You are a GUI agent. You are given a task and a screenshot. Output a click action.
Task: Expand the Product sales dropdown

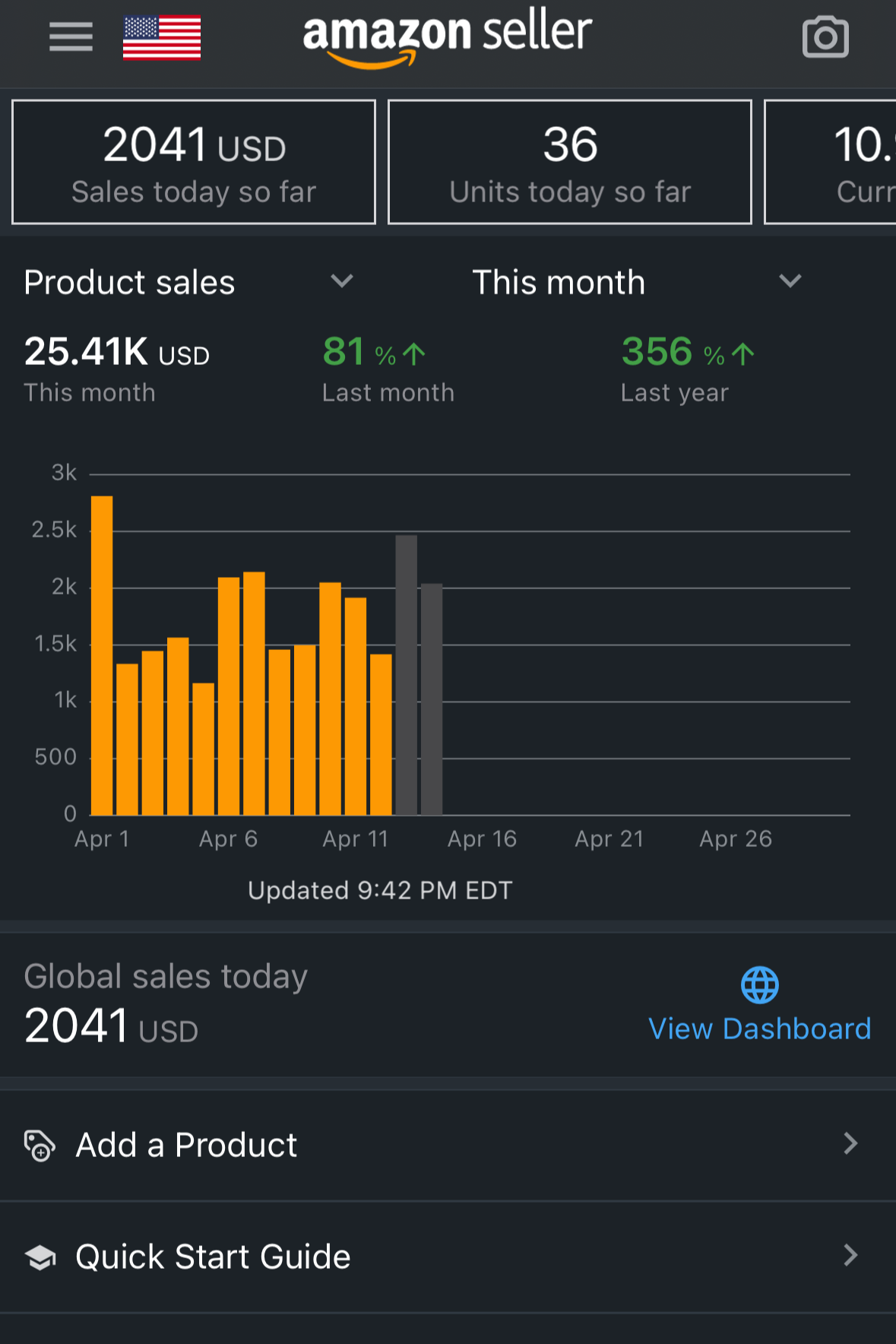click(x=341, y=282)
